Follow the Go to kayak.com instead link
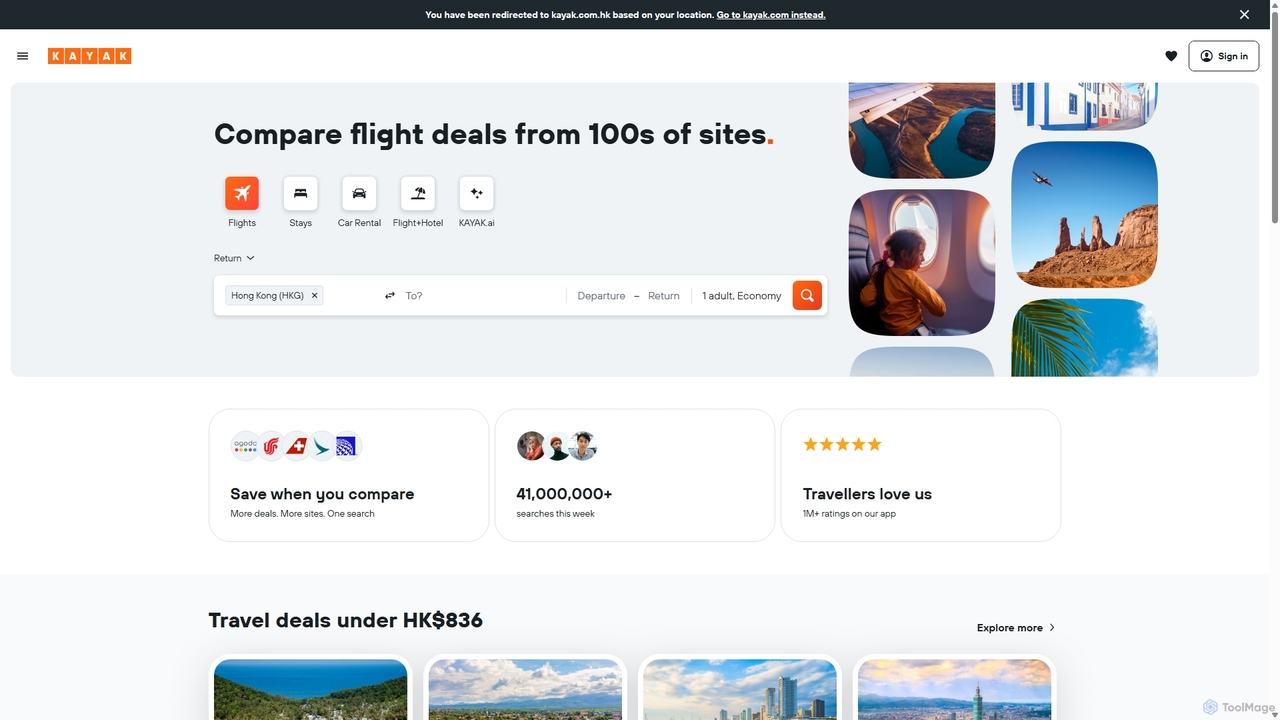The image size is (1280, 720). [x=771, y=15]
